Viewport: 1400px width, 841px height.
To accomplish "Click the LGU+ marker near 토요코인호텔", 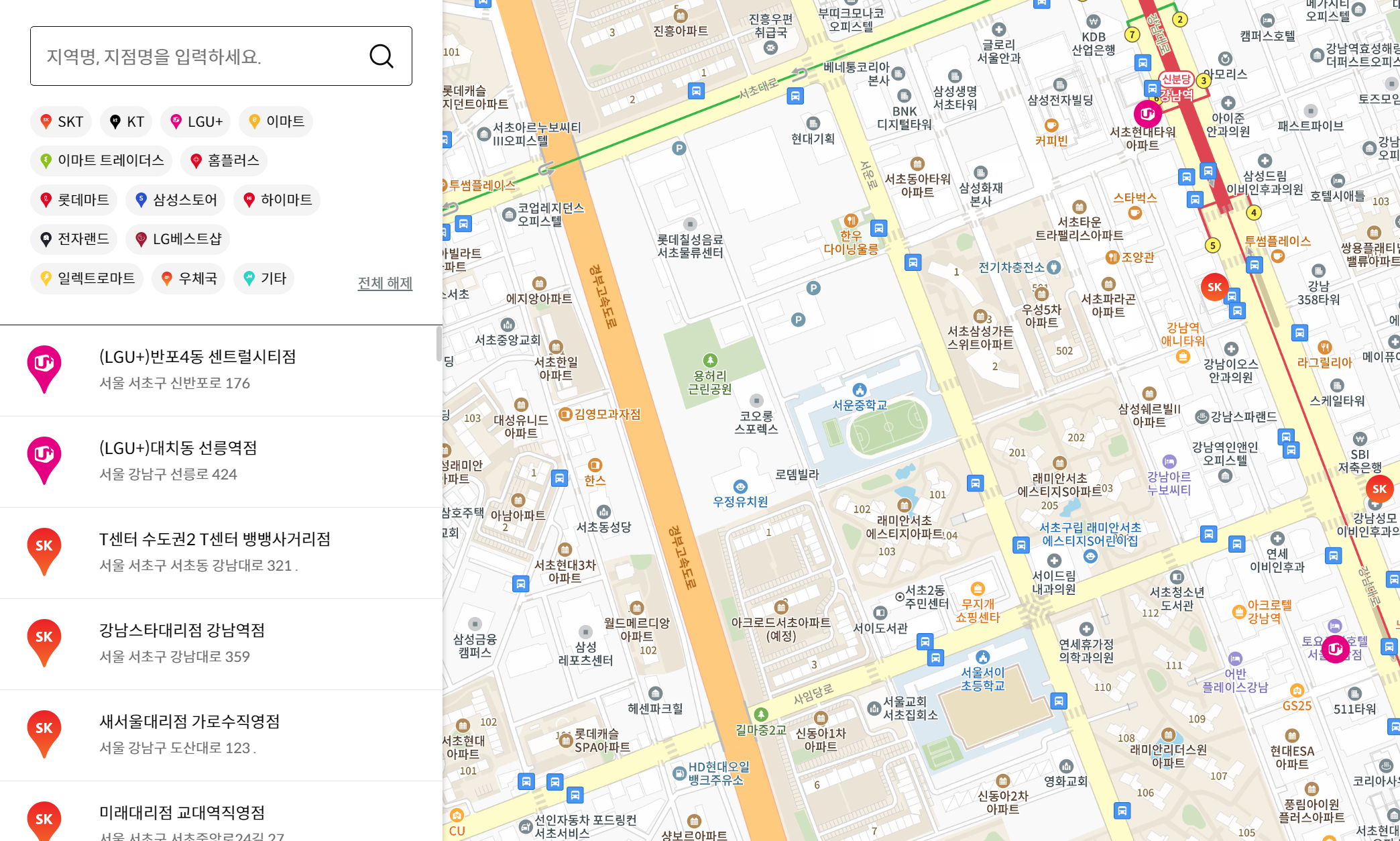I will [x=1334, y=649].
